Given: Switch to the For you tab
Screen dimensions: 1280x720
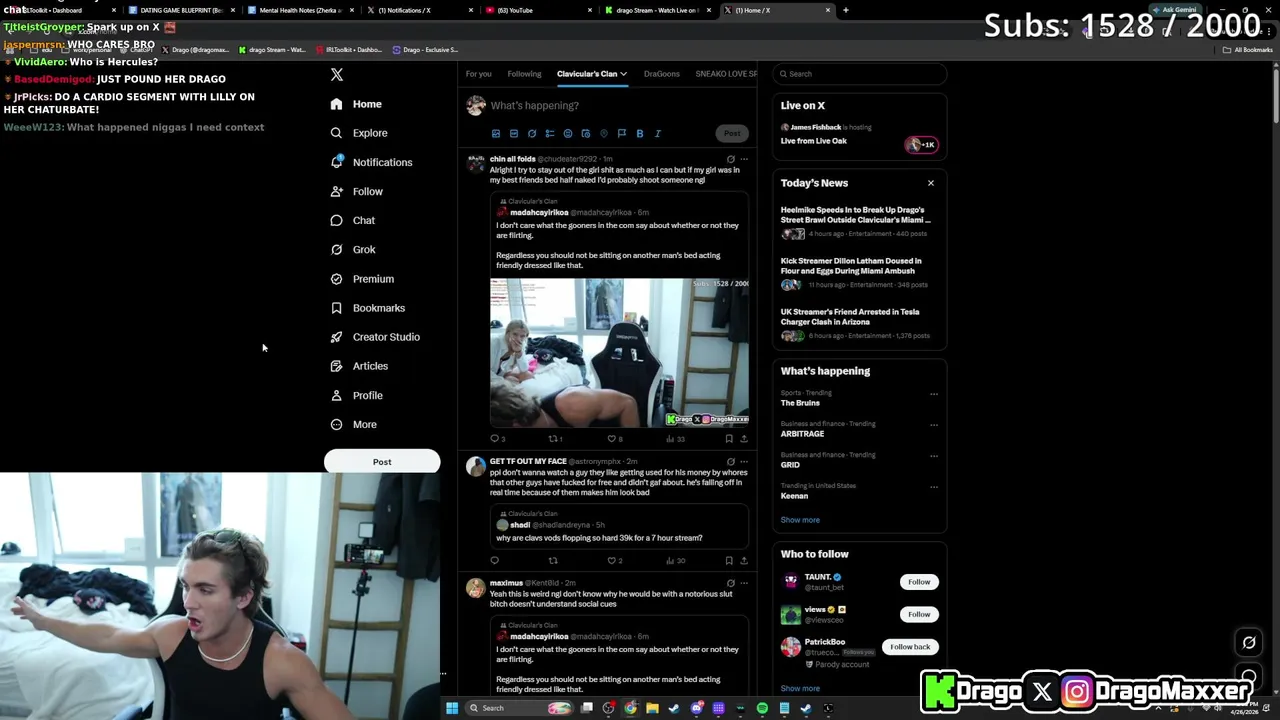Looking at the screenshot, I should click(478, 74).
